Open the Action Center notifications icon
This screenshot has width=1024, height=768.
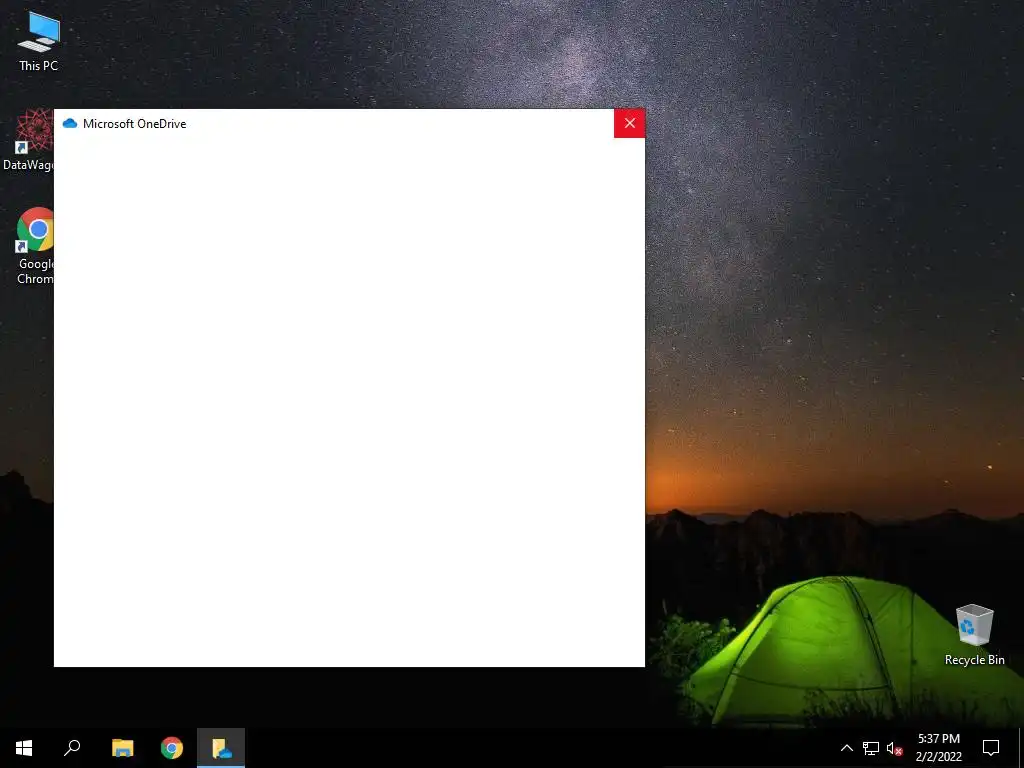click(x=991, y=748)
